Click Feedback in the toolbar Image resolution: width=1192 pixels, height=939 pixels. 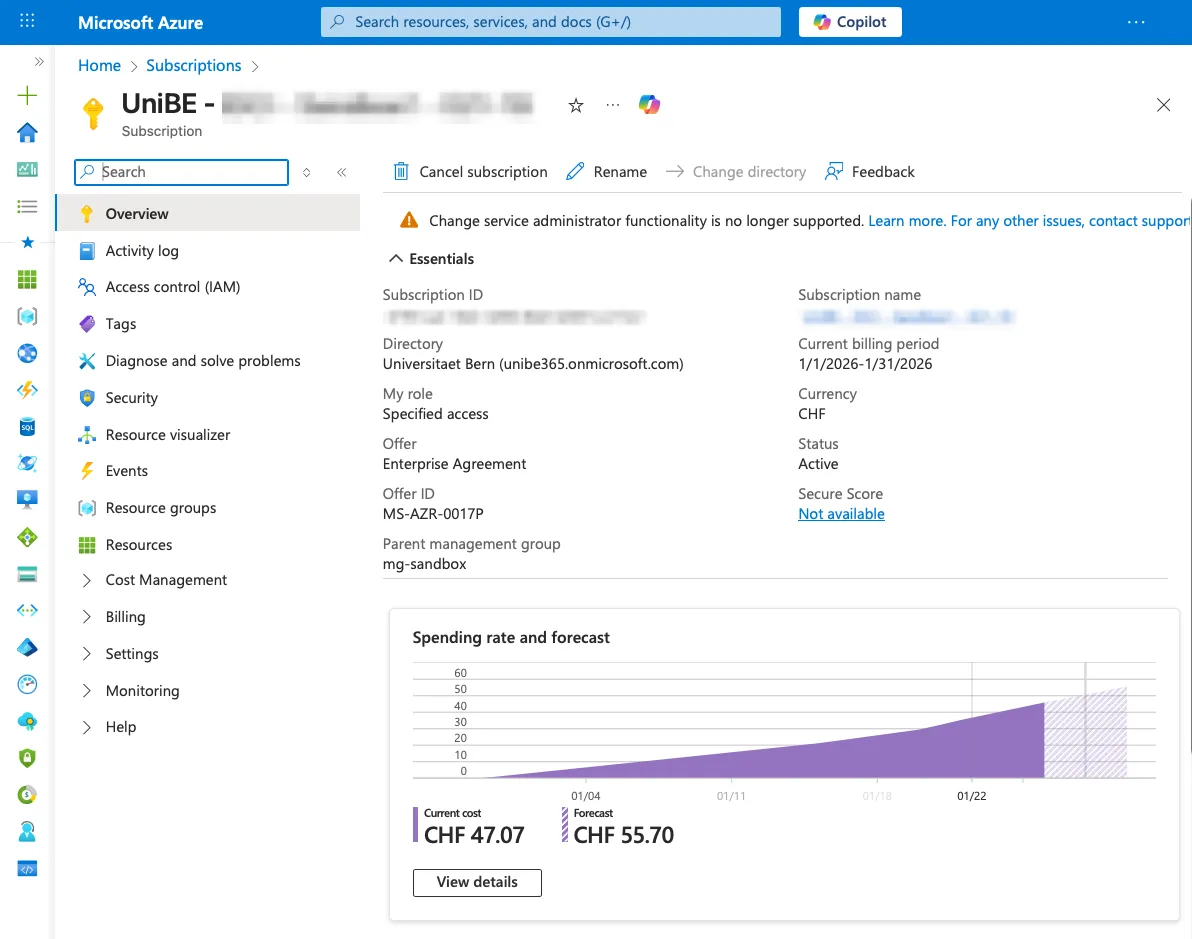coord(870,172)
